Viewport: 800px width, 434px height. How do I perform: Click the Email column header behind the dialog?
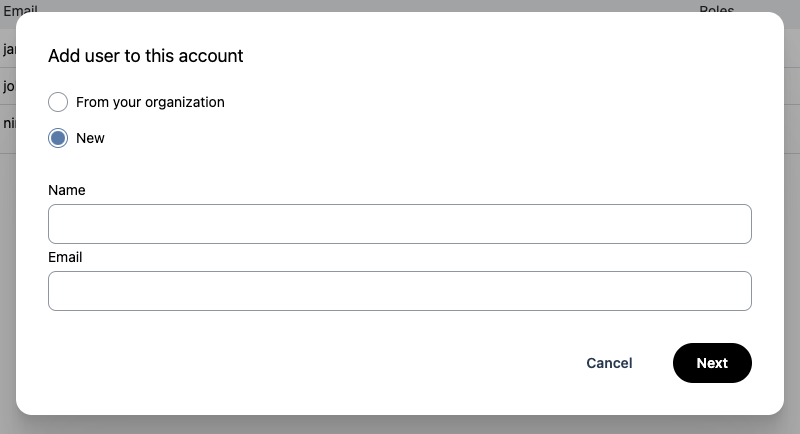(x=20, y=10)
